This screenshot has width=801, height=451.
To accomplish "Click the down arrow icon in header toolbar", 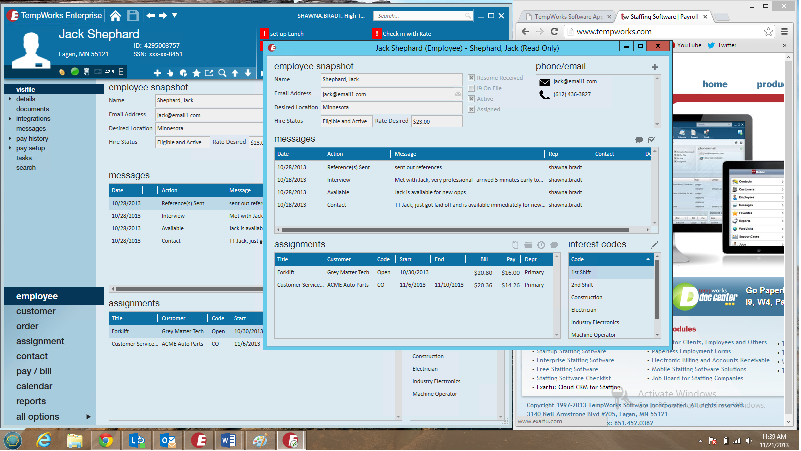I will 248,74.
